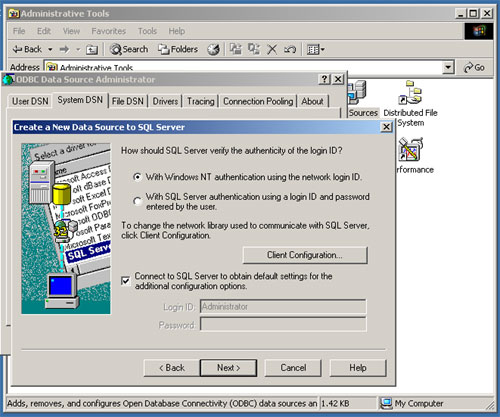Open the Back history dropdown arrow
500x417 pixels.
[x=50, y=50]
